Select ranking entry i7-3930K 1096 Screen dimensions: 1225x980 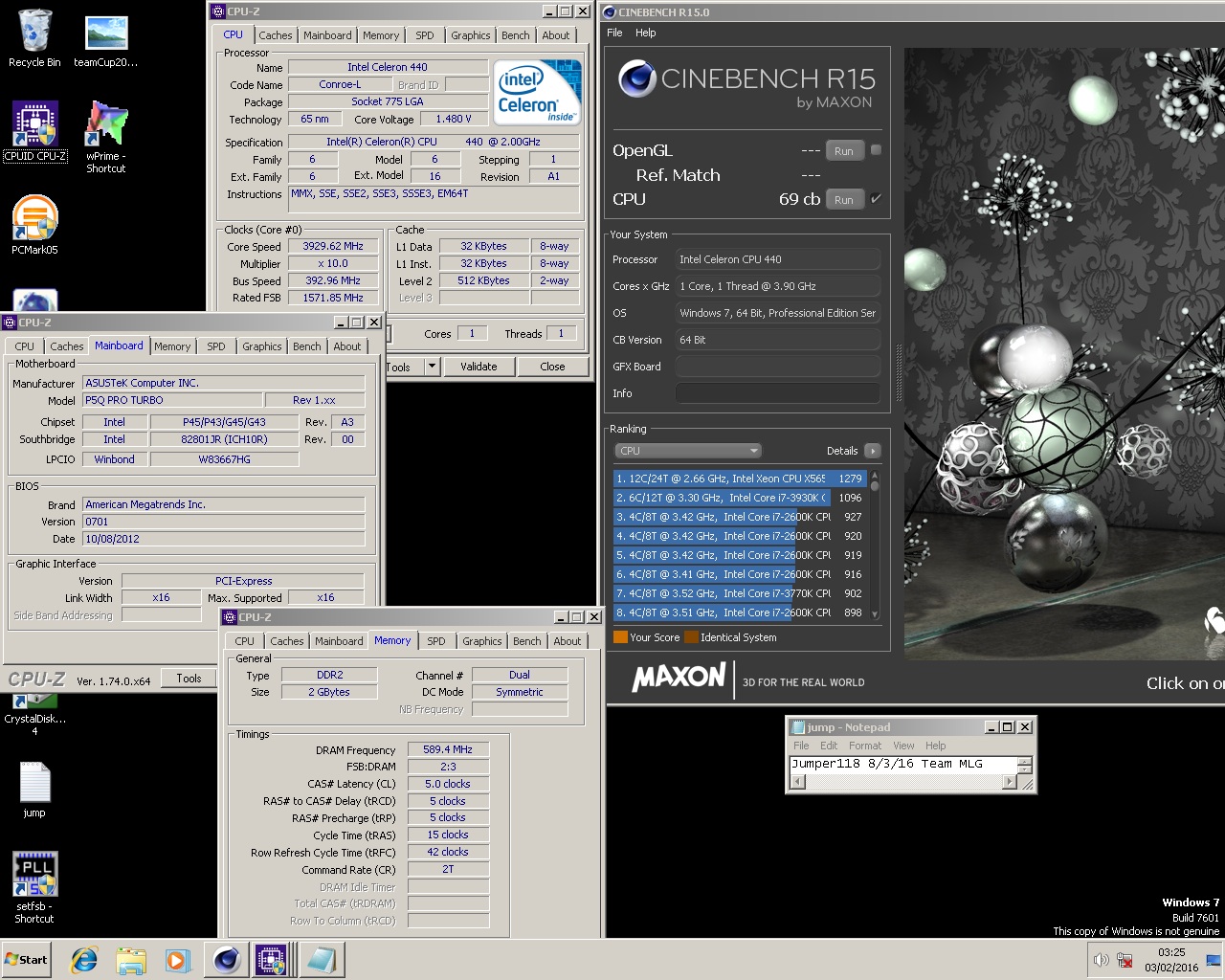739,498
